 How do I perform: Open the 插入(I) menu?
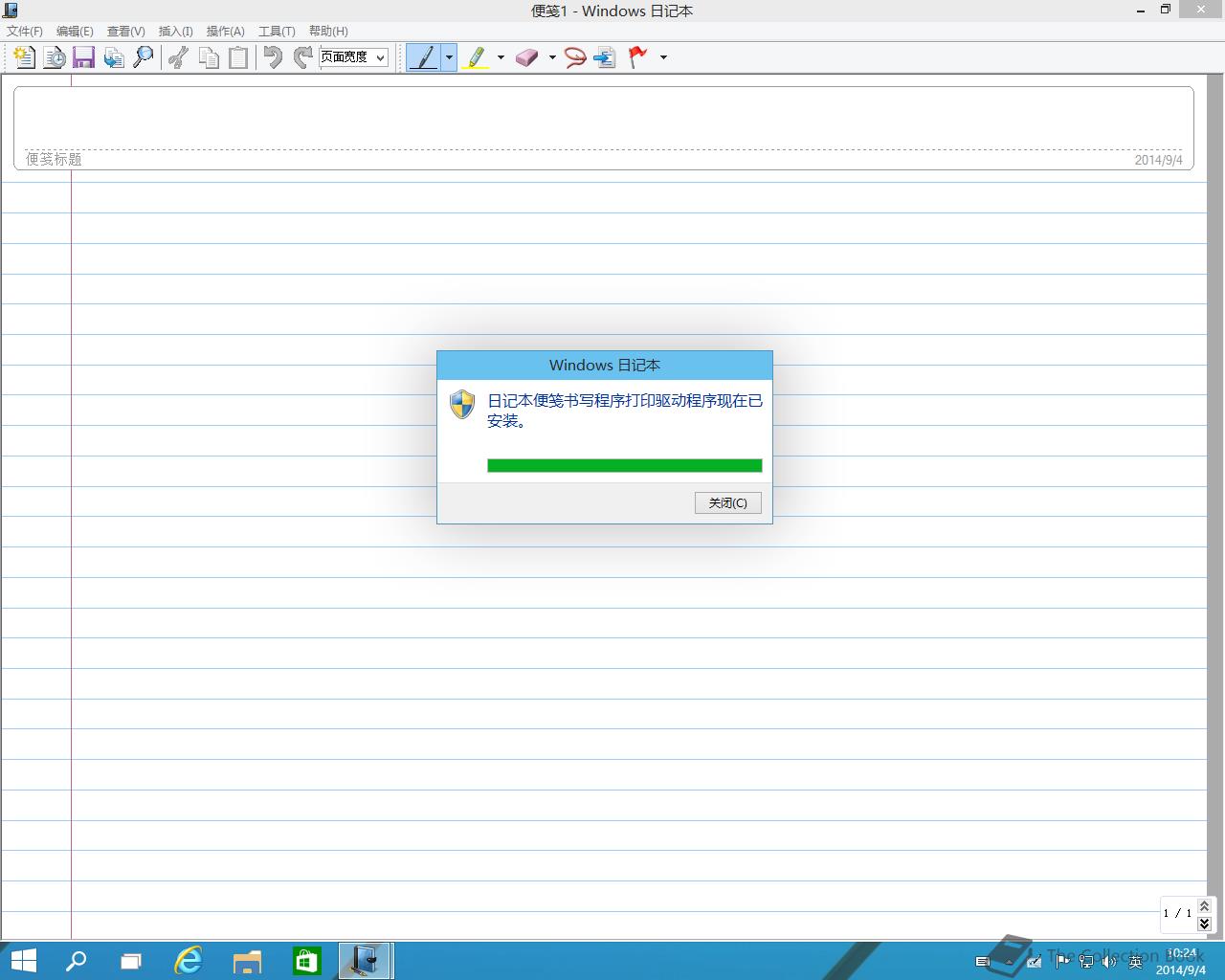tap(175, 32)
